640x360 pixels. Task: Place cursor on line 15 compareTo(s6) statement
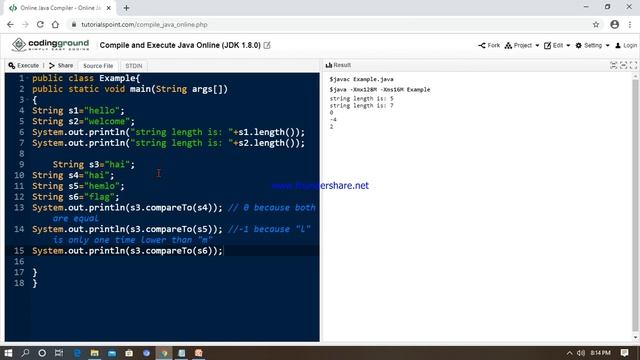[127, 251]
